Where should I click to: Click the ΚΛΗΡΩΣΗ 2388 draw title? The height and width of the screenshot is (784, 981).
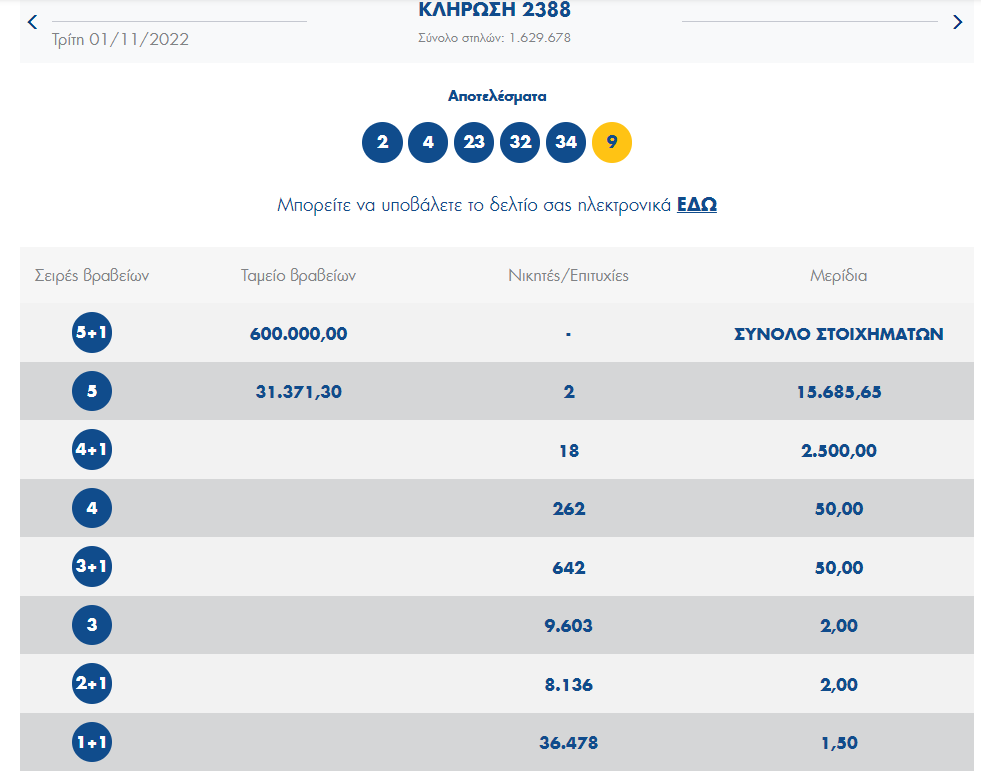(x=494, y=9)
